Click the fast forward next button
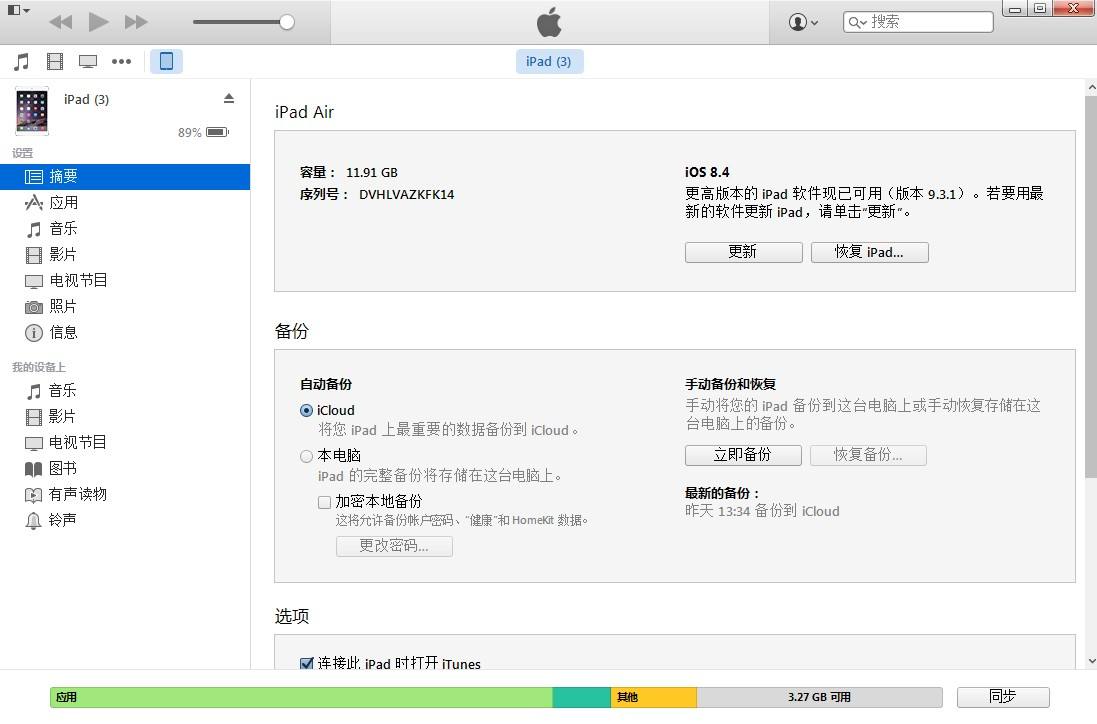The image size is (1097, 724). 136,22
